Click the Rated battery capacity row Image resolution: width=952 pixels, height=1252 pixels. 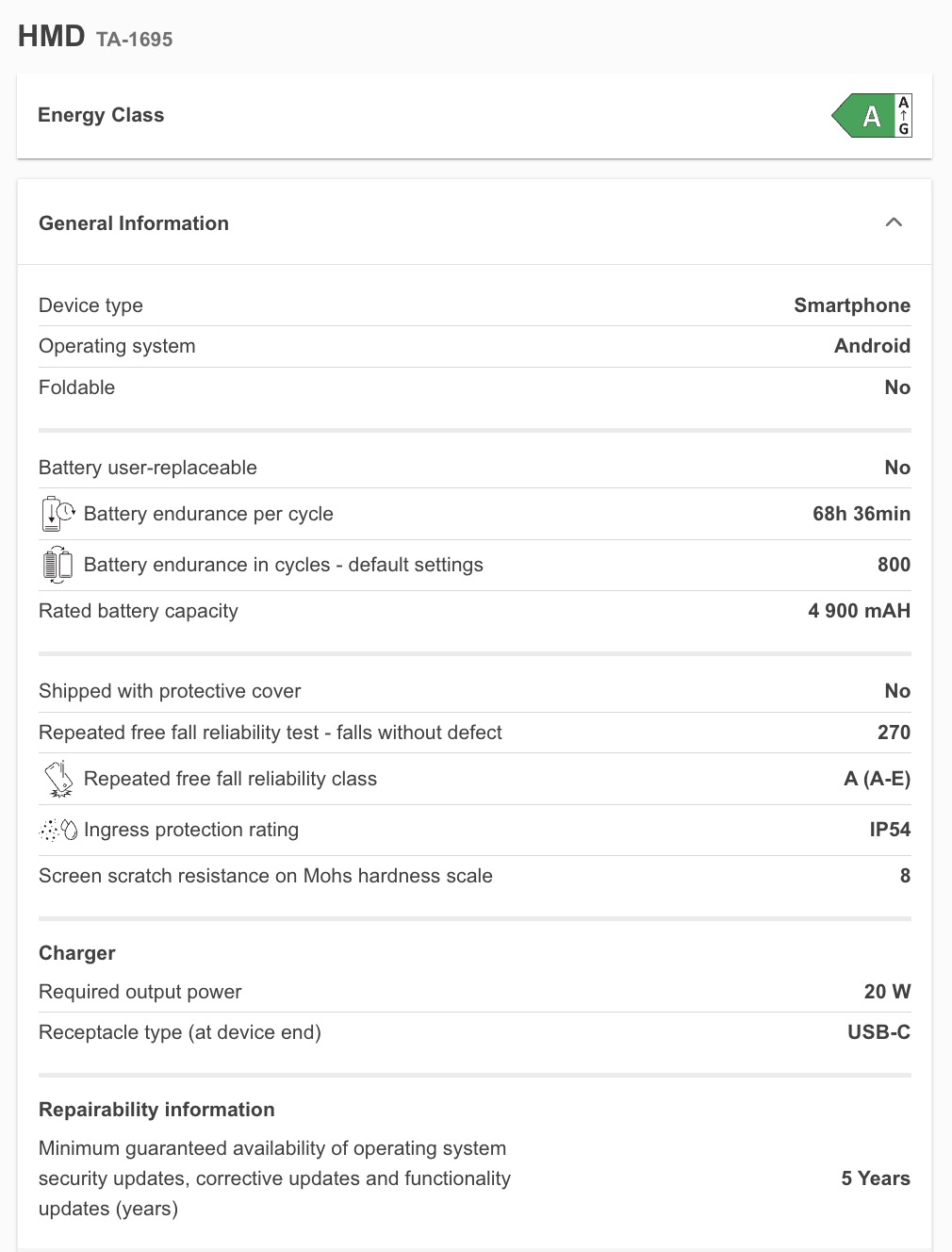point(139,611)
